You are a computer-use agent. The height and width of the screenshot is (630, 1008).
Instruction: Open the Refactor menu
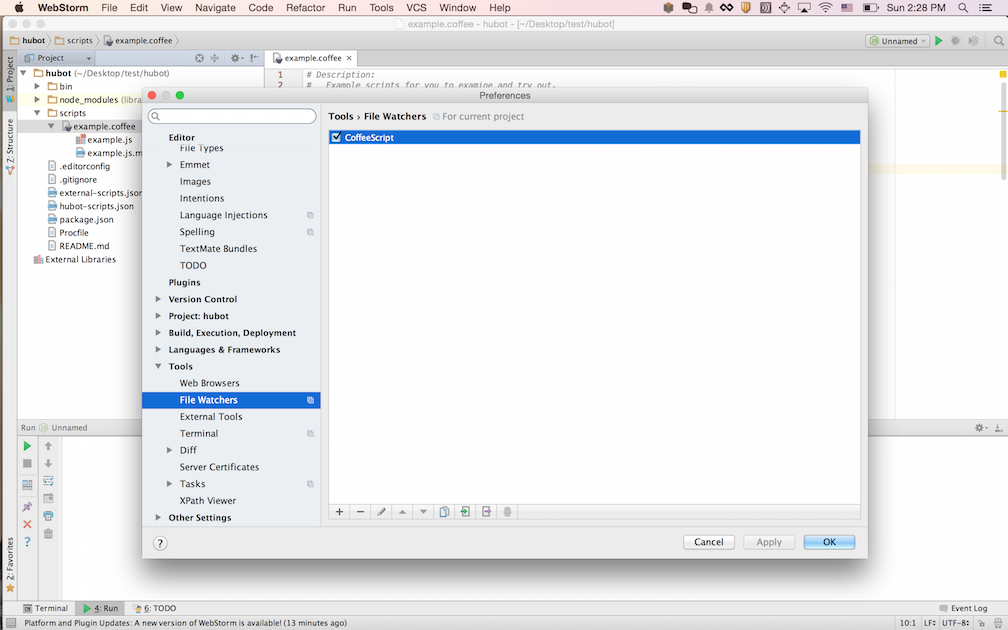click(305, 8)
